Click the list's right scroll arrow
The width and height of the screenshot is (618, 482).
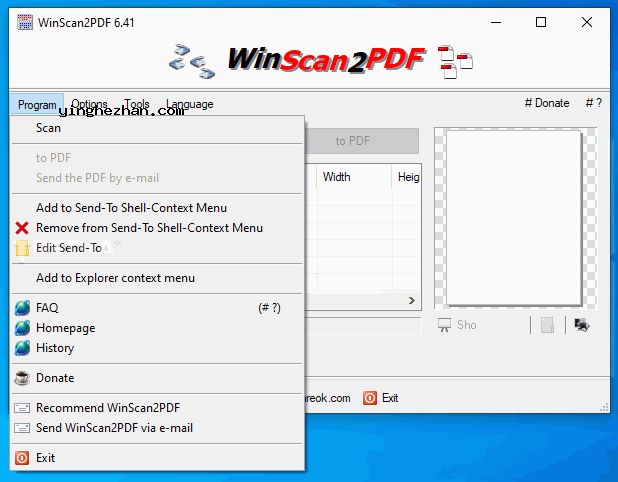click(x=412, y=301)
